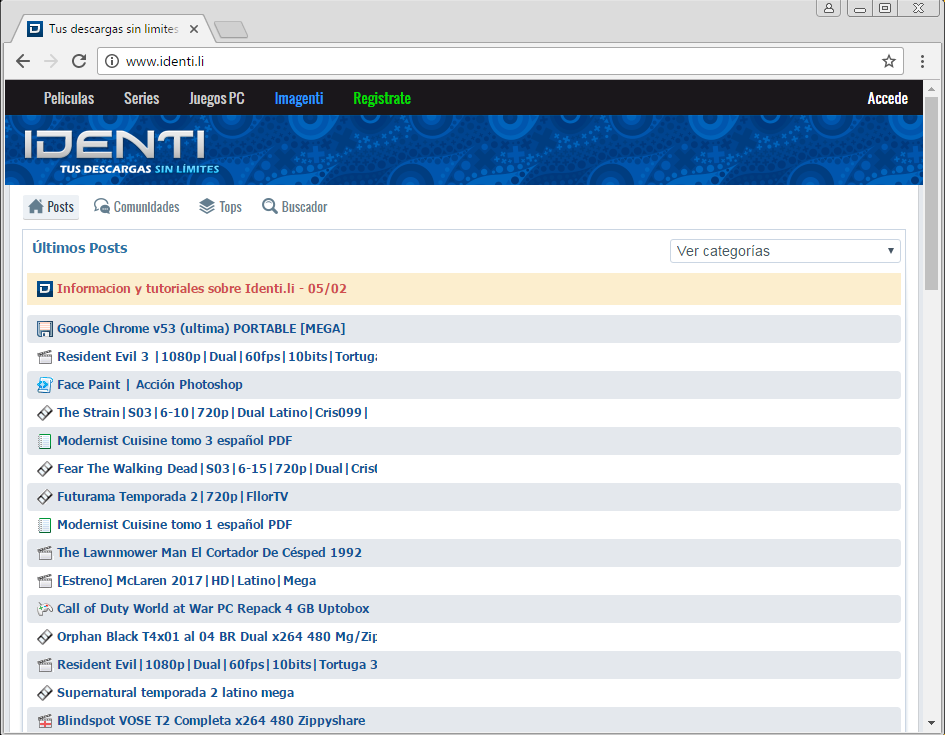945x735 pixels.
Task: Go to the Buscador tab
Action: (295, 207)
